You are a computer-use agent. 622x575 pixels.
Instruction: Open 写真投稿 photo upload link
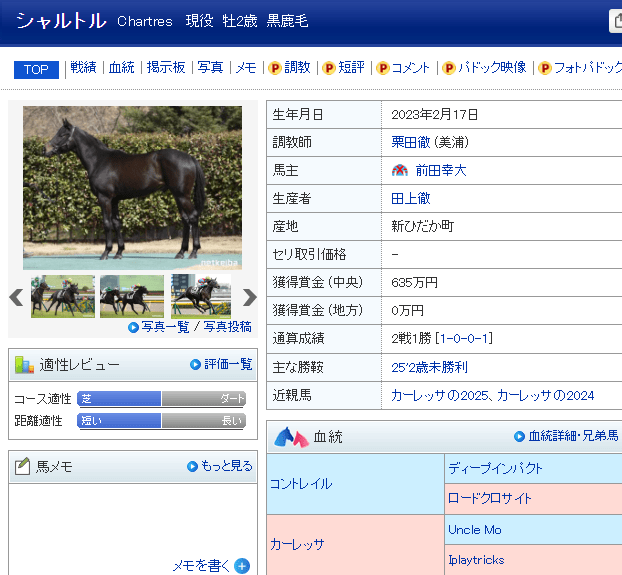click(x=228, y=327)
